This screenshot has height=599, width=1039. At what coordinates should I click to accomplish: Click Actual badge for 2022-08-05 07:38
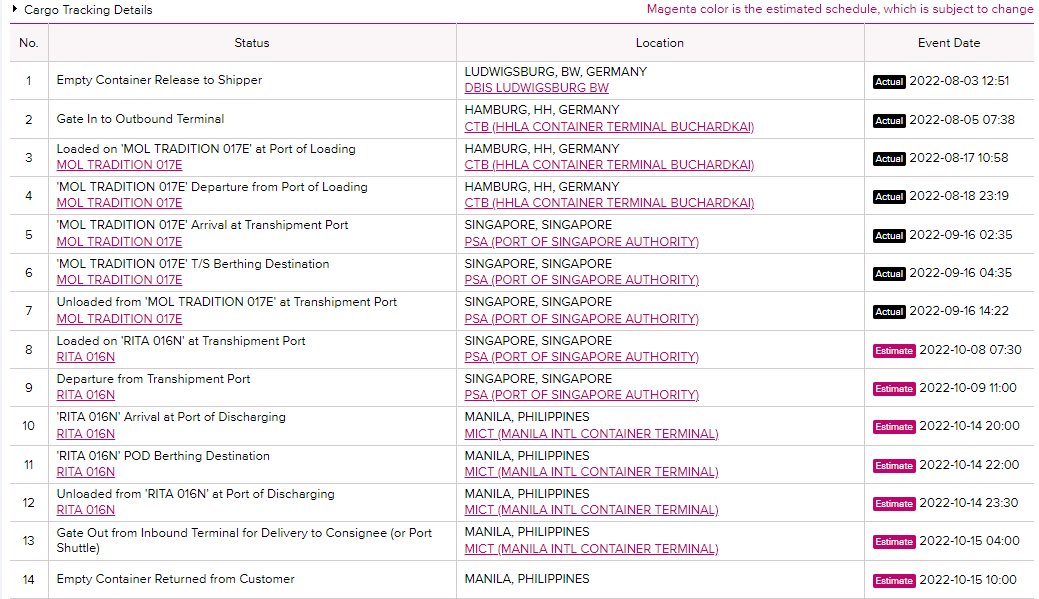[x=889, y=121]
